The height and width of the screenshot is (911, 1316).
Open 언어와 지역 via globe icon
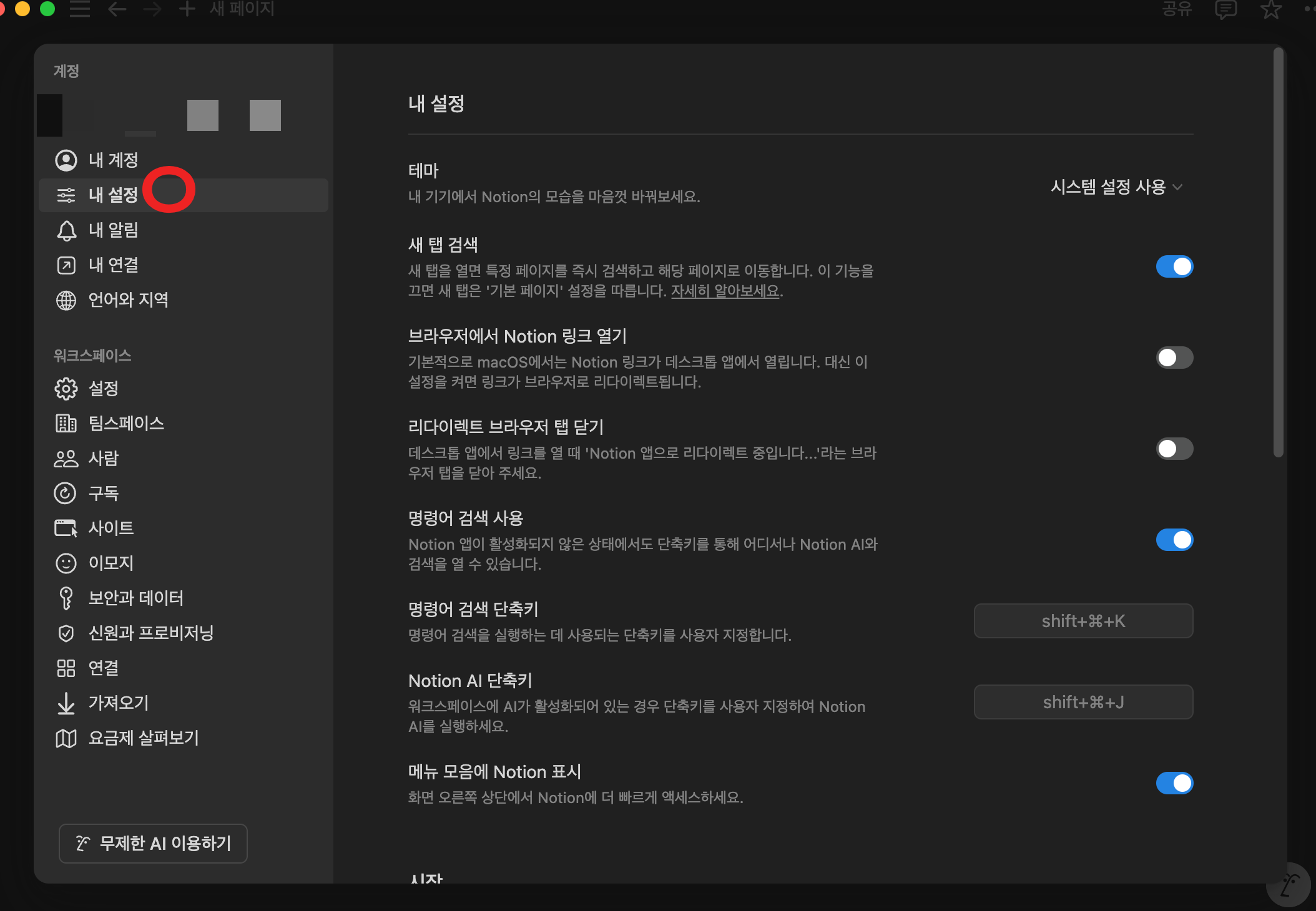point(66,300)
